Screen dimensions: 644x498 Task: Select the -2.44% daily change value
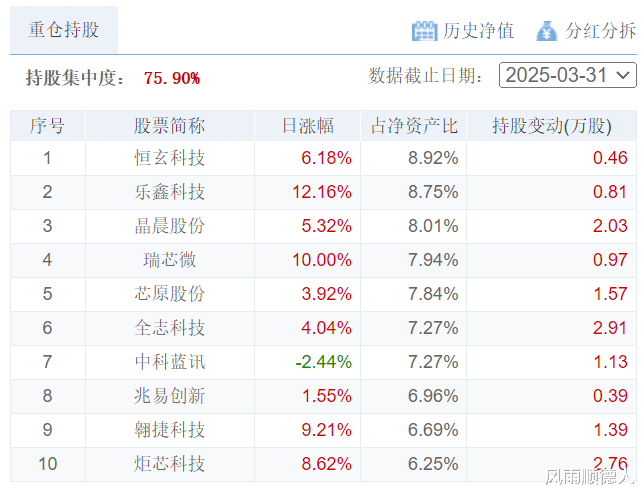click(x=324, y=362)
